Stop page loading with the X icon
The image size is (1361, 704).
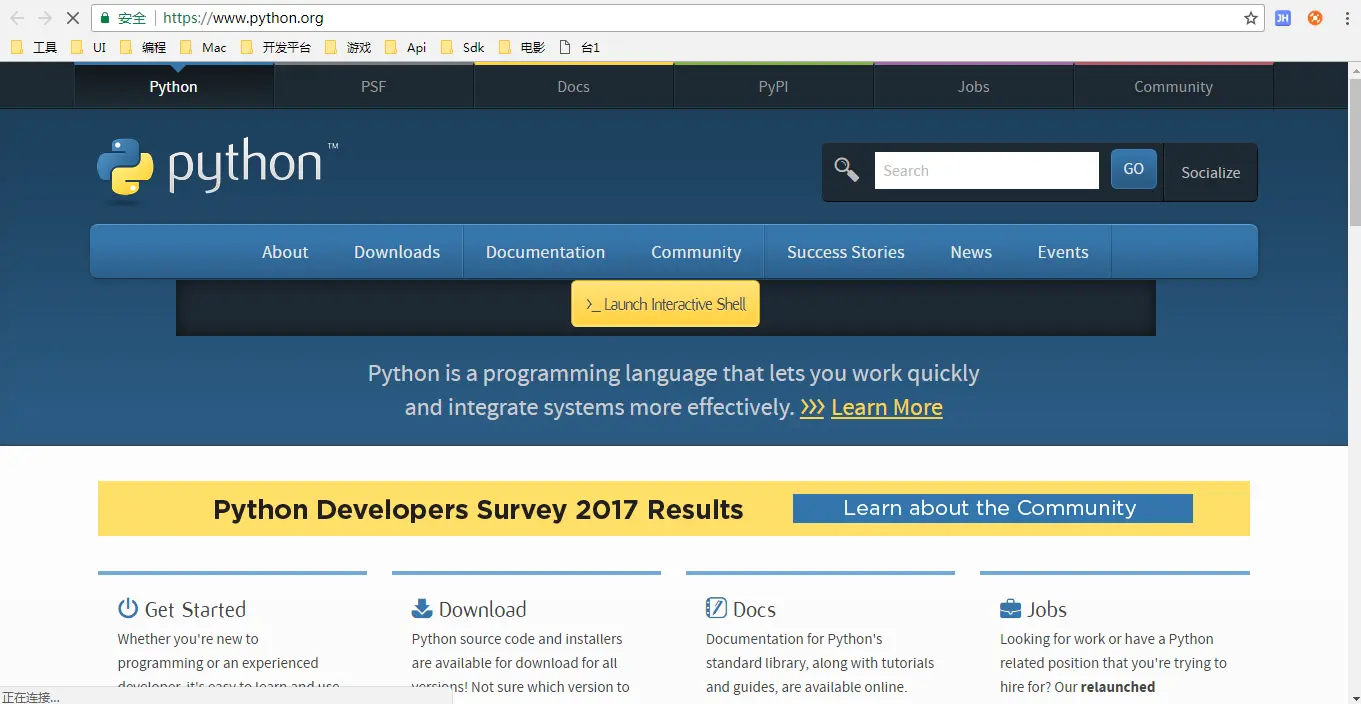(x=72, y=18)
